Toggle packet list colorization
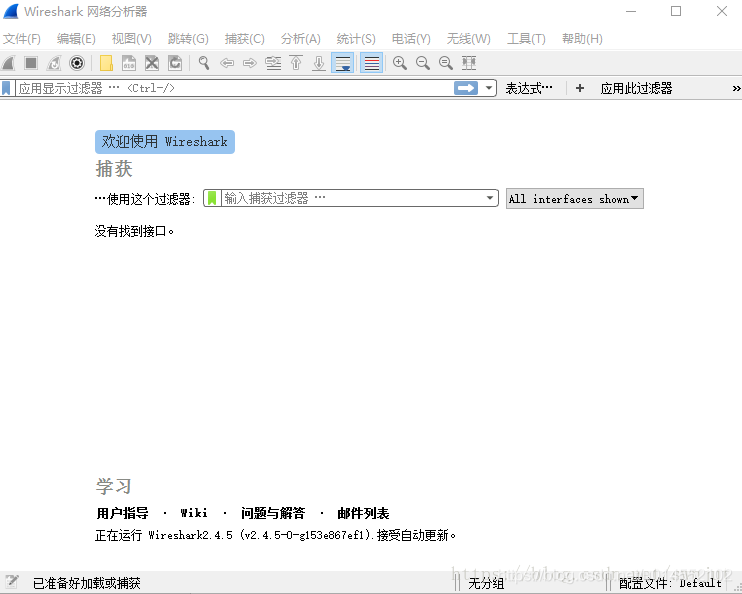The width and height of the screenshot is (742, 594). coord(372,63)
